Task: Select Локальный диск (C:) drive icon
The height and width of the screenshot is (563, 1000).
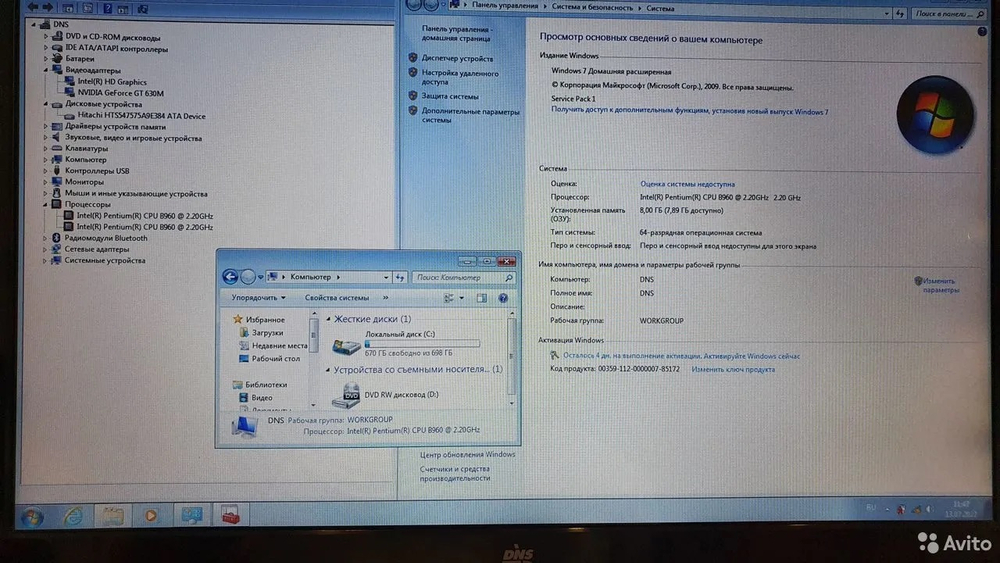Action: [346, 346]
